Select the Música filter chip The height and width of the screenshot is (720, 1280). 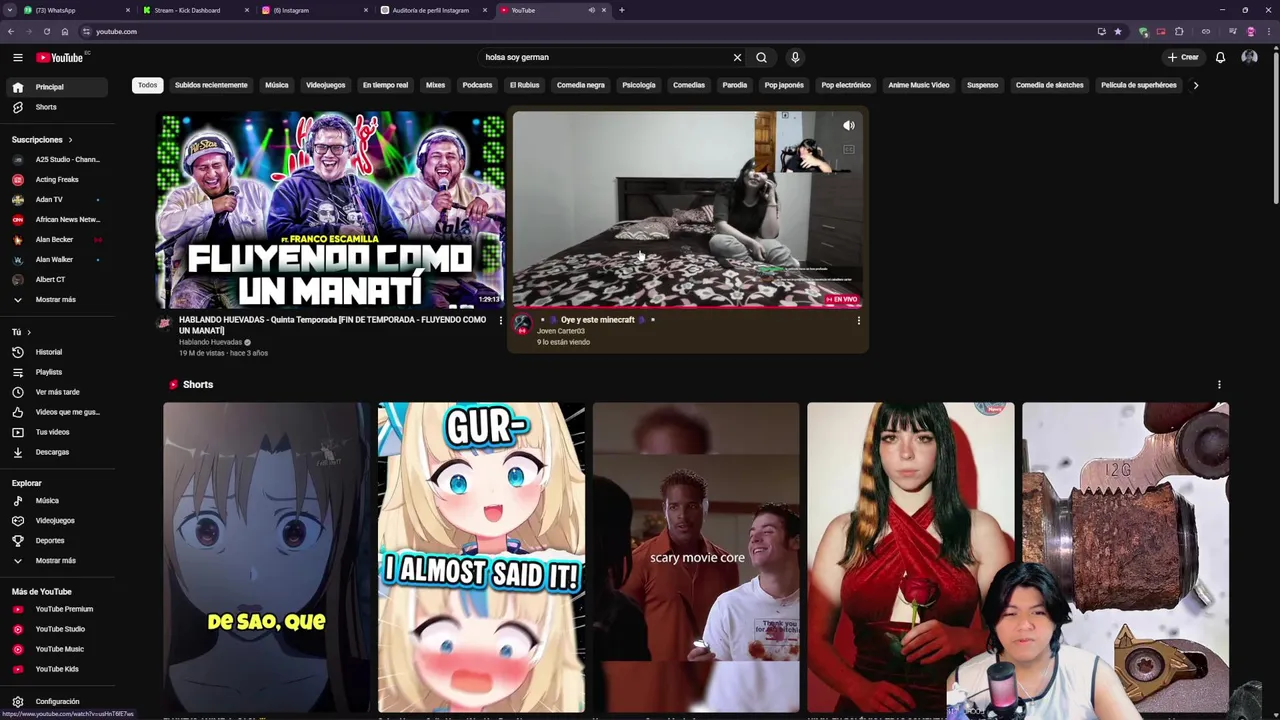click(277, 85)
